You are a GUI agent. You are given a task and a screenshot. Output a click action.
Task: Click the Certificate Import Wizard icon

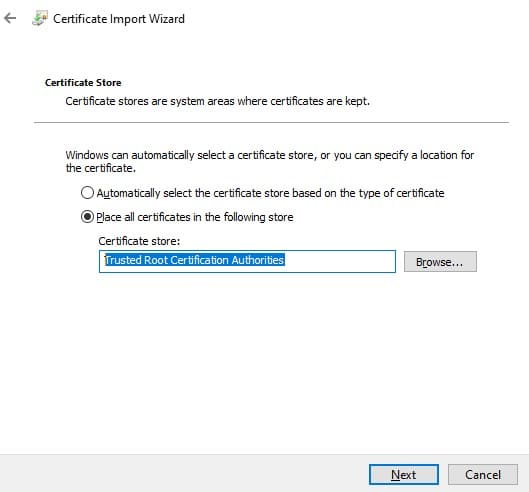(x=40, y=18)
